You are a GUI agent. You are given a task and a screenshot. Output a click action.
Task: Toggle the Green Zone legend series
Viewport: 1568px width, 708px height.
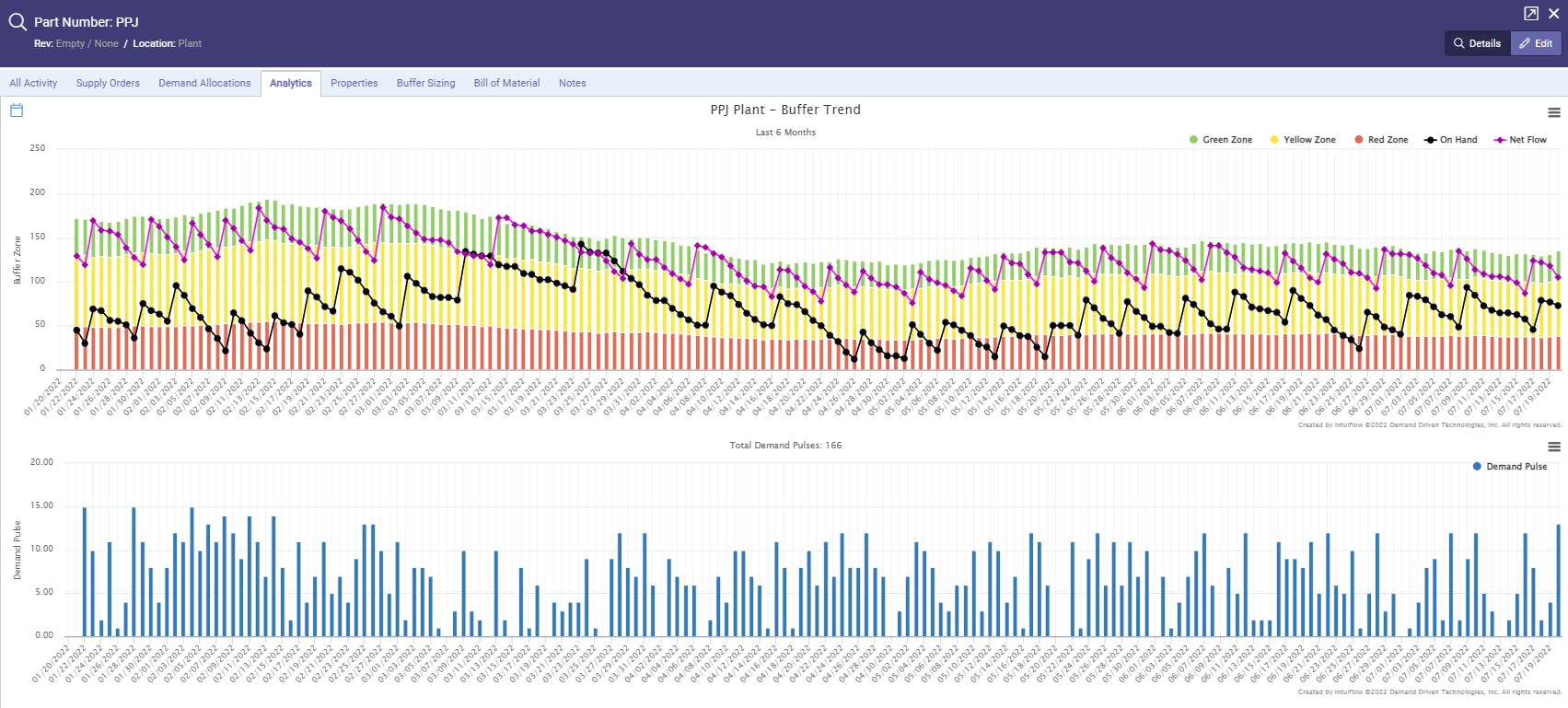(1221, 140)
